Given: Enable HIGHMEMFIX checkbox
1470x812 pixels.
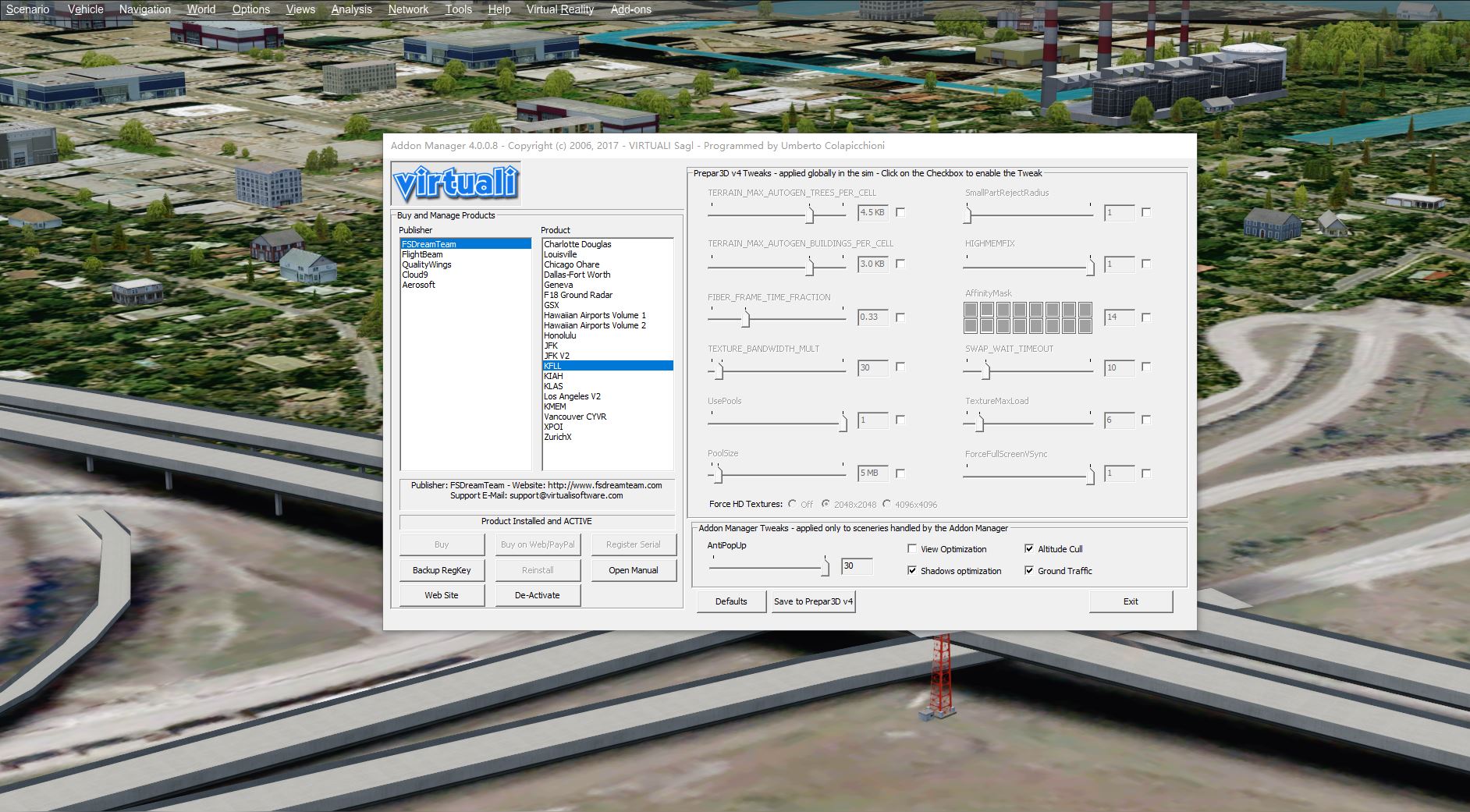Looking at the screenshot, I should 1146,264.
